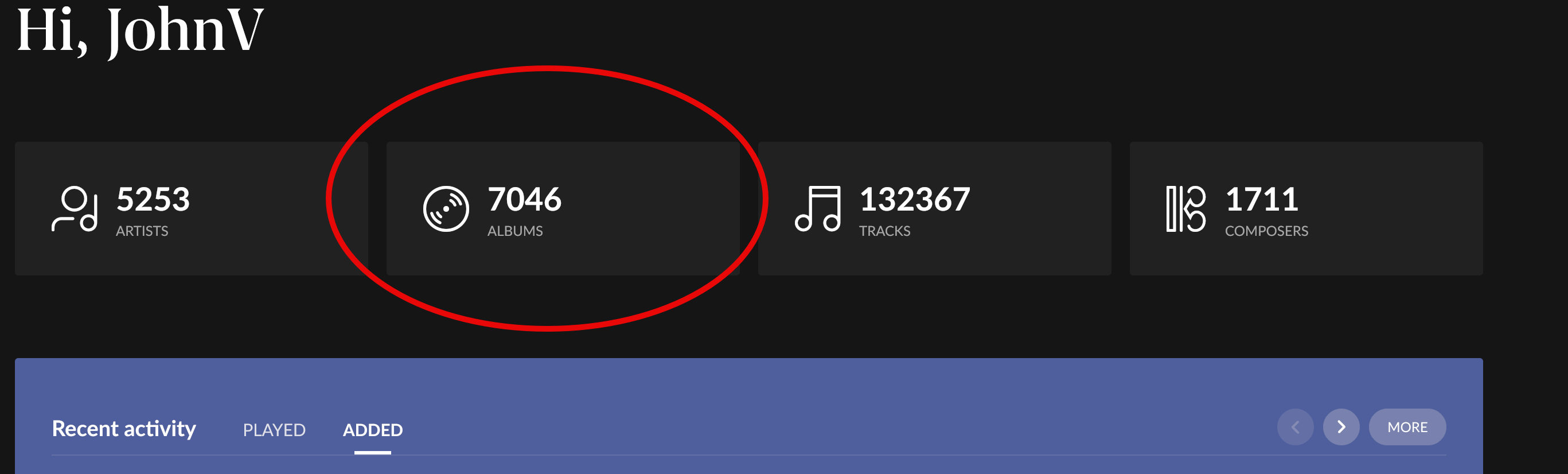Click the Artists person-with-note icon
Image resolution: width=1568 pixels, height=474 pixels.
[74, 209]
